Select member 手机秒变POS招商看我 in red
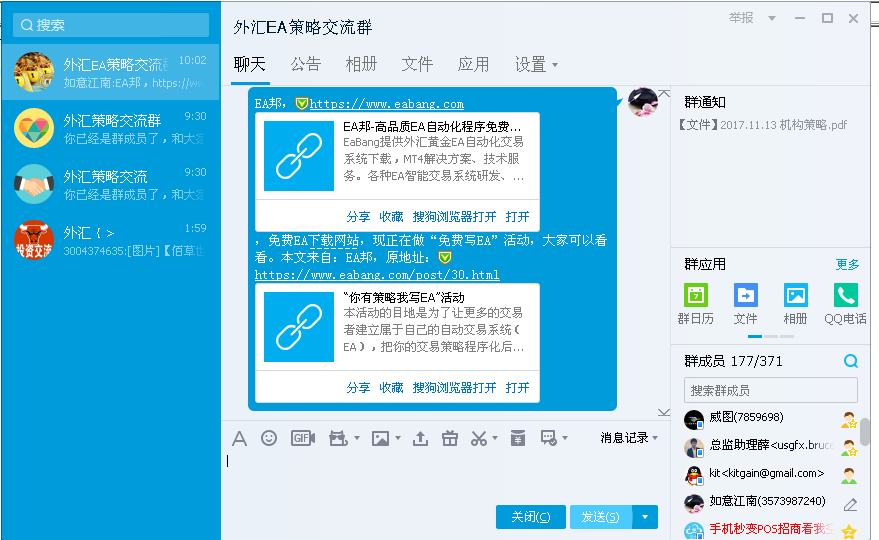This screenshot has height=540, width=879. pos(771,529)
